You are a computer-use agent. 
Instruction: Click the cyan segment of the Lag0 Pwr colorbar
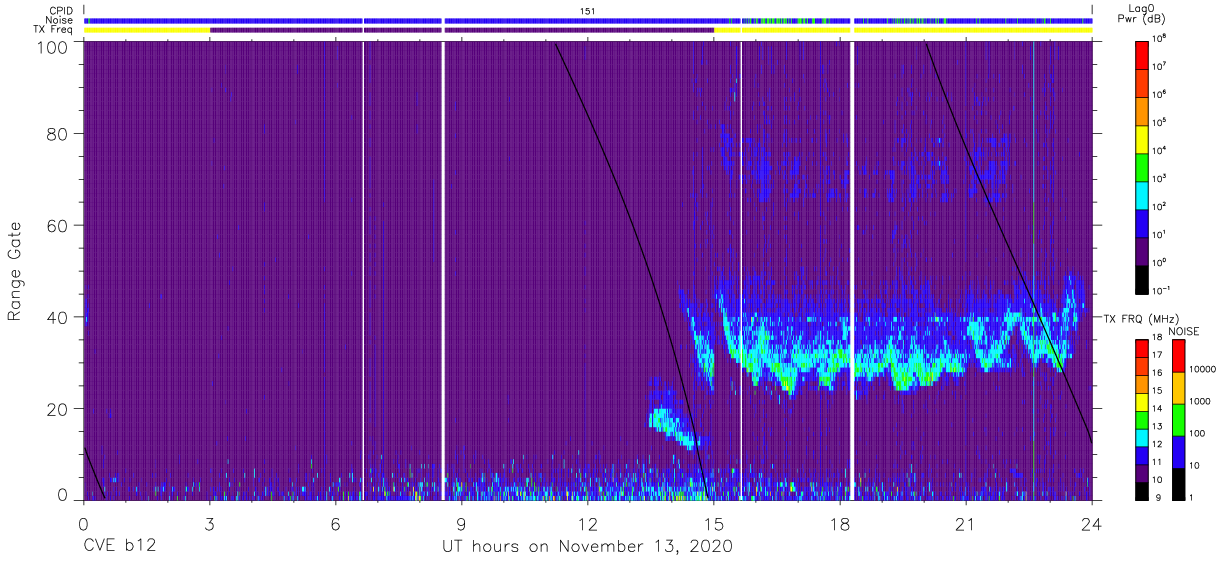[x=1144, y=194]
